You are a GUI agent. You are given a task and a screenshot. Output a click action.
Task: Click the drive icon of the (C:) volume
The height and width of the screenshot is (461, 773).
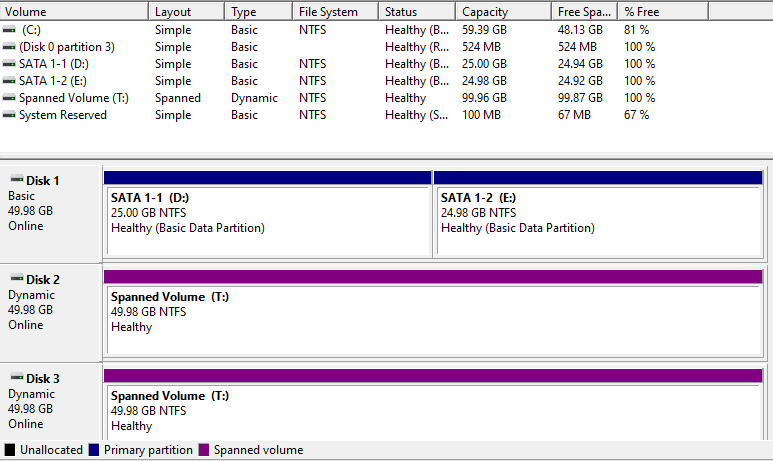coord(9,30)
